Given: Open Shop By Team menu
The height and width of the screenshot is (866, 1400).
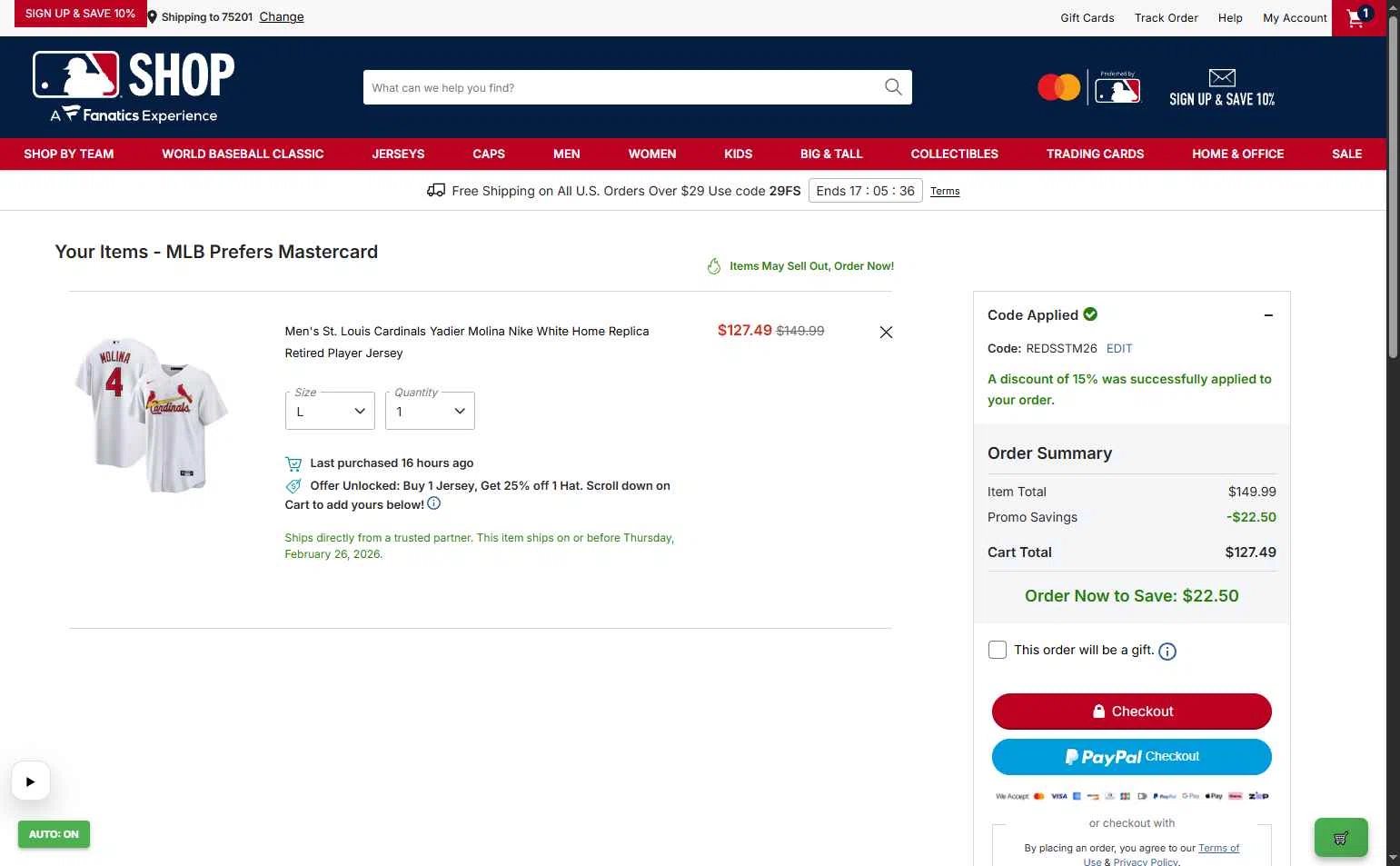Looking at the screenshot, I should click(69, 154).
